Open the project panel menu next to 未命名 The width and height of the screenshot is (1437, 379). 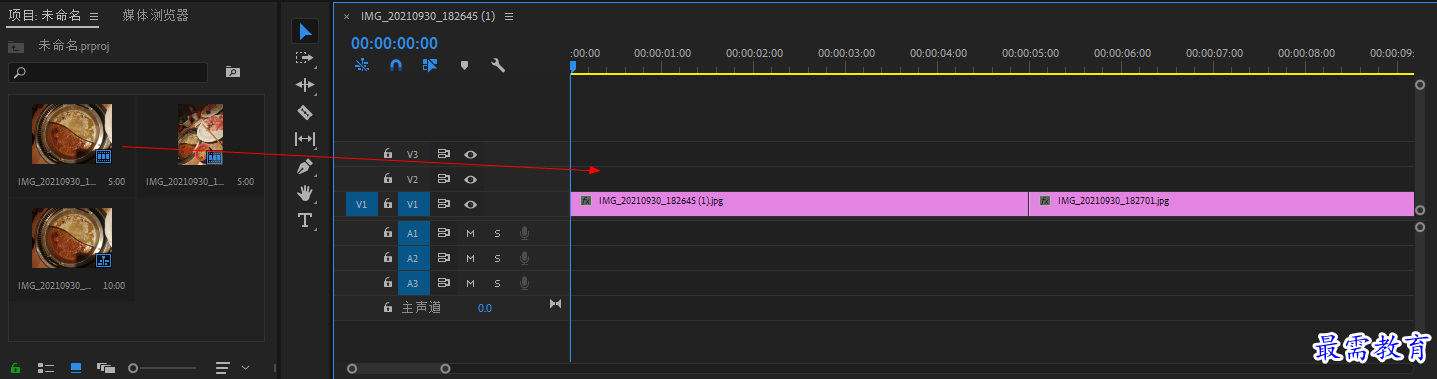(94, 17)
